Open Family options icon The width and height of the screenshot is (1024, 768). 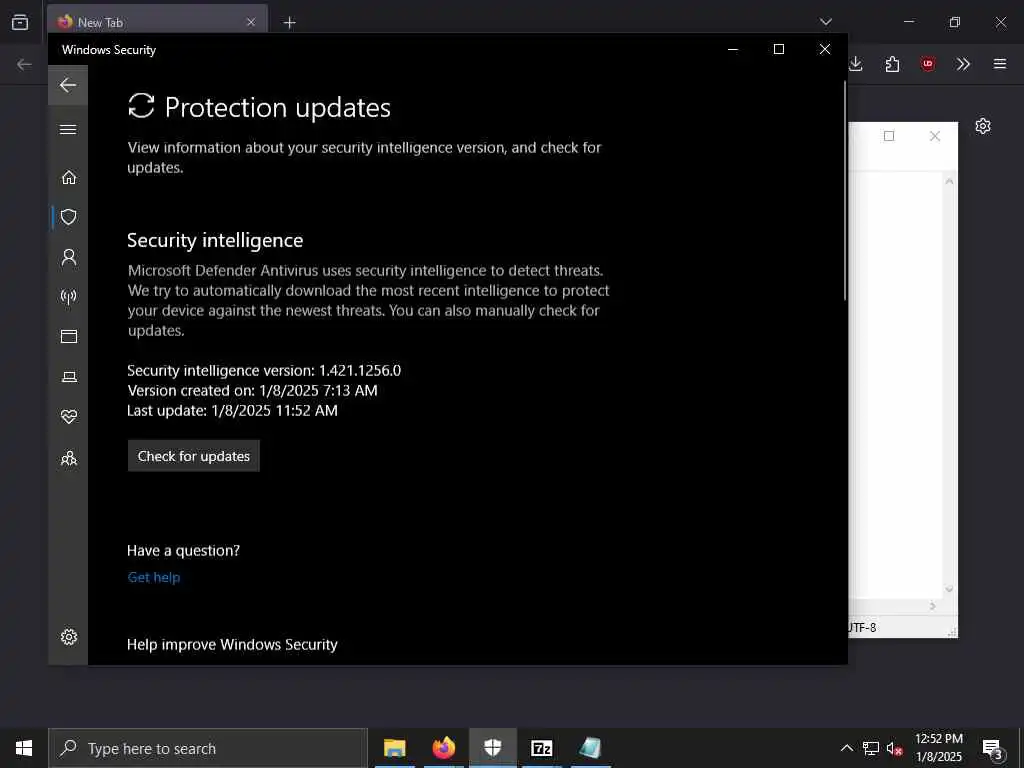tap(69, 458)
